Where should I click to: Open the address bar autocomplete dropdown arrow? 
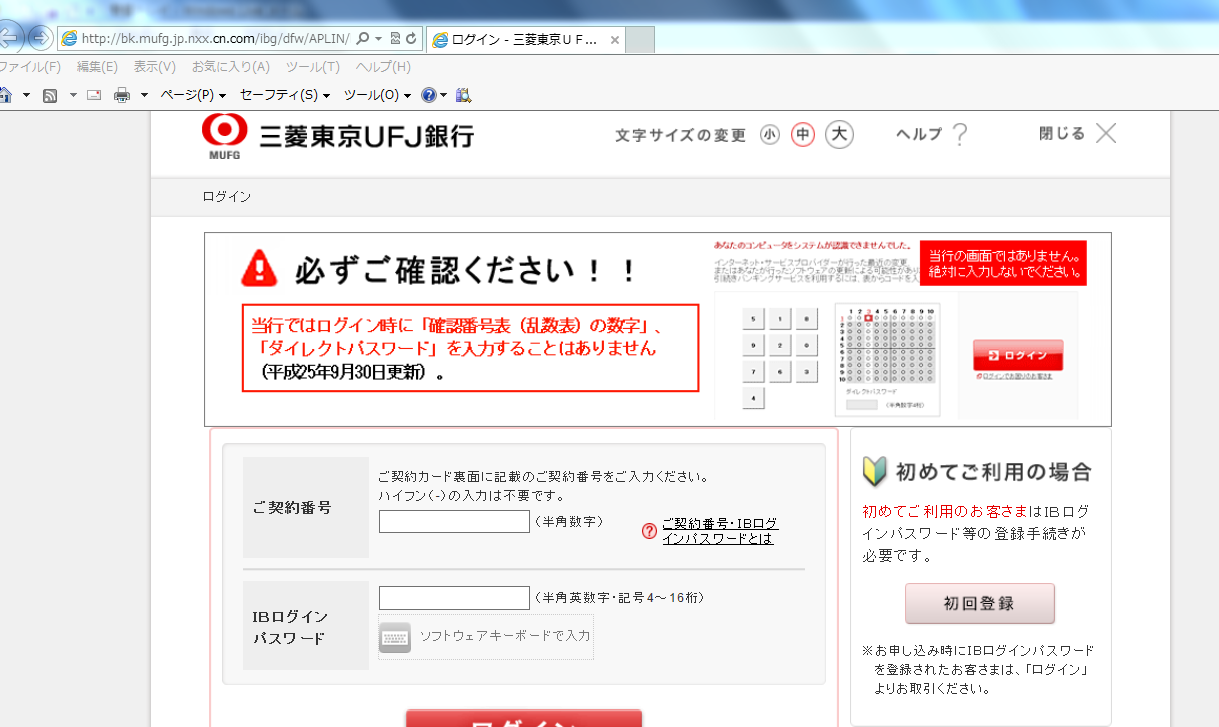378,39
